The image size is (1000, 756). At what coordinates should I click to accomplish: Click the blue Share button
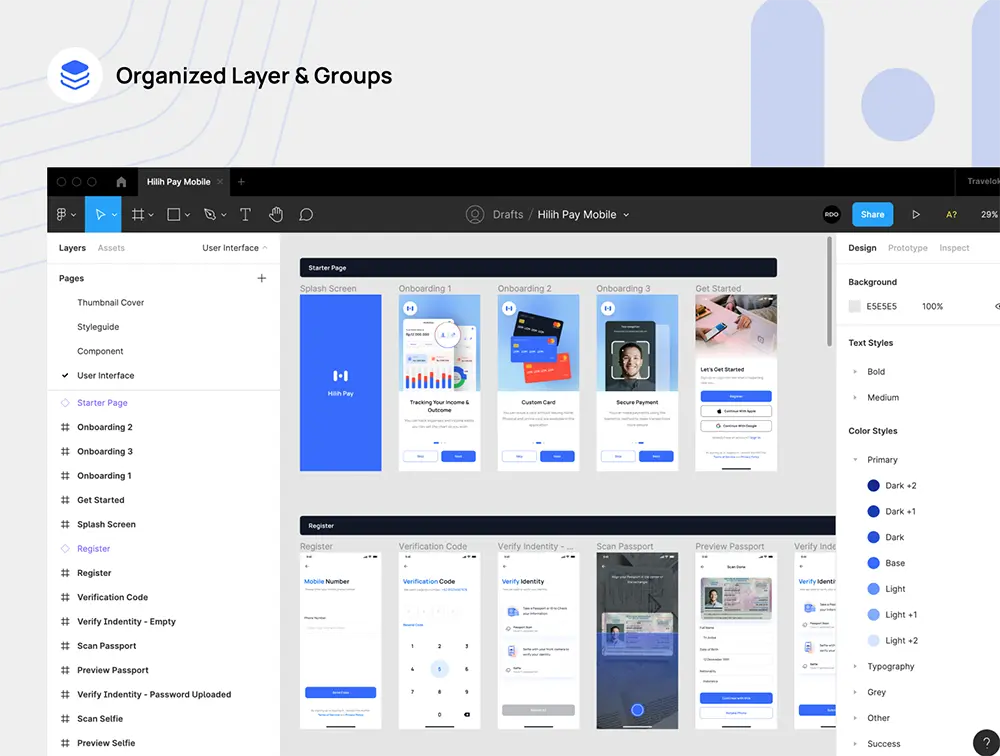(872, 215)
